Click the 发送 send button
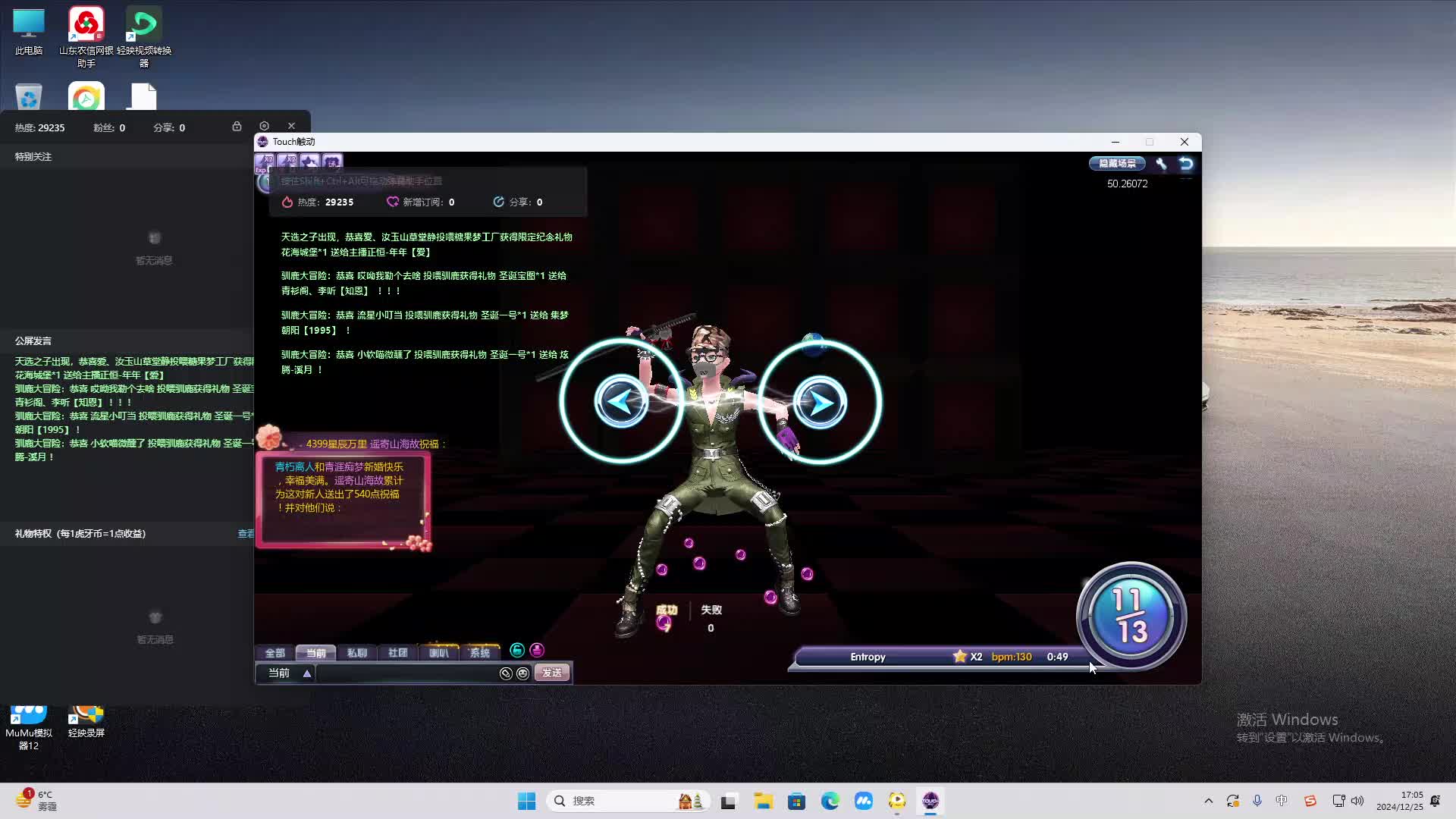 click(x=552, y=673)
